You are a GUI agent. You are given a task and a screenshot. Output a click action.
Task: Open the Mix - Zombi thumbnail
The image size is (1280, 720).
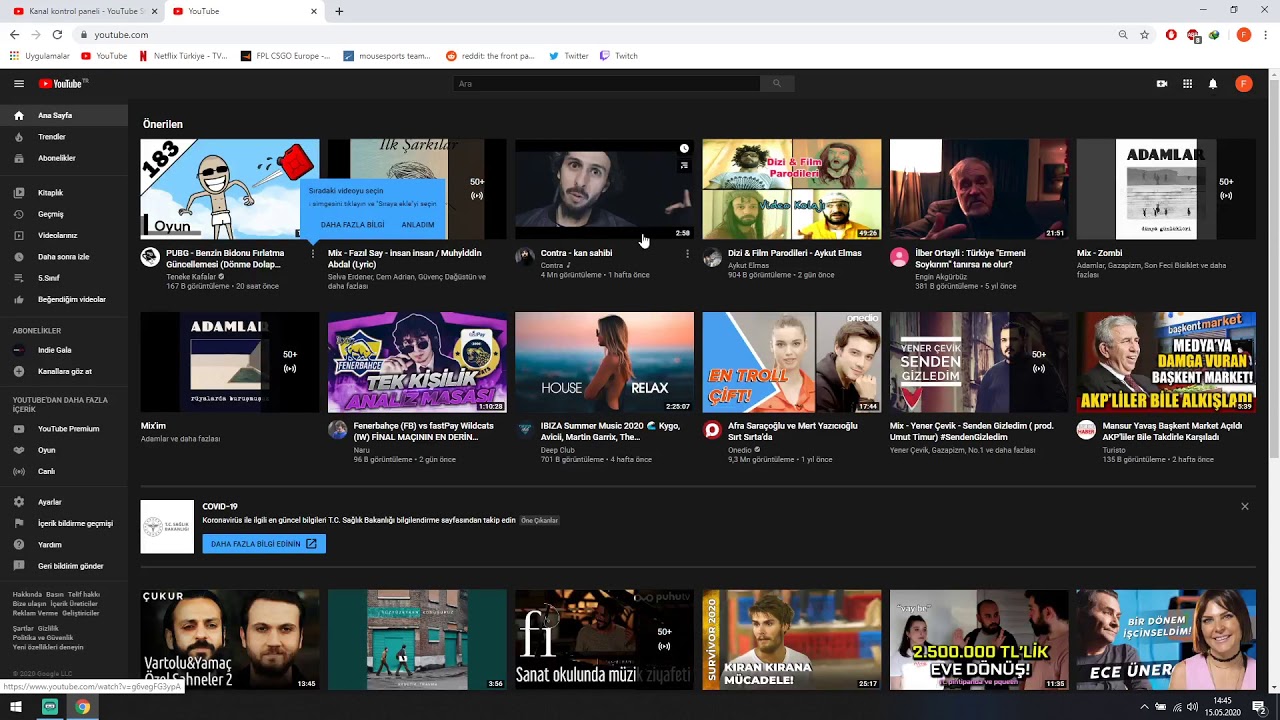[x=1166, y=189]
